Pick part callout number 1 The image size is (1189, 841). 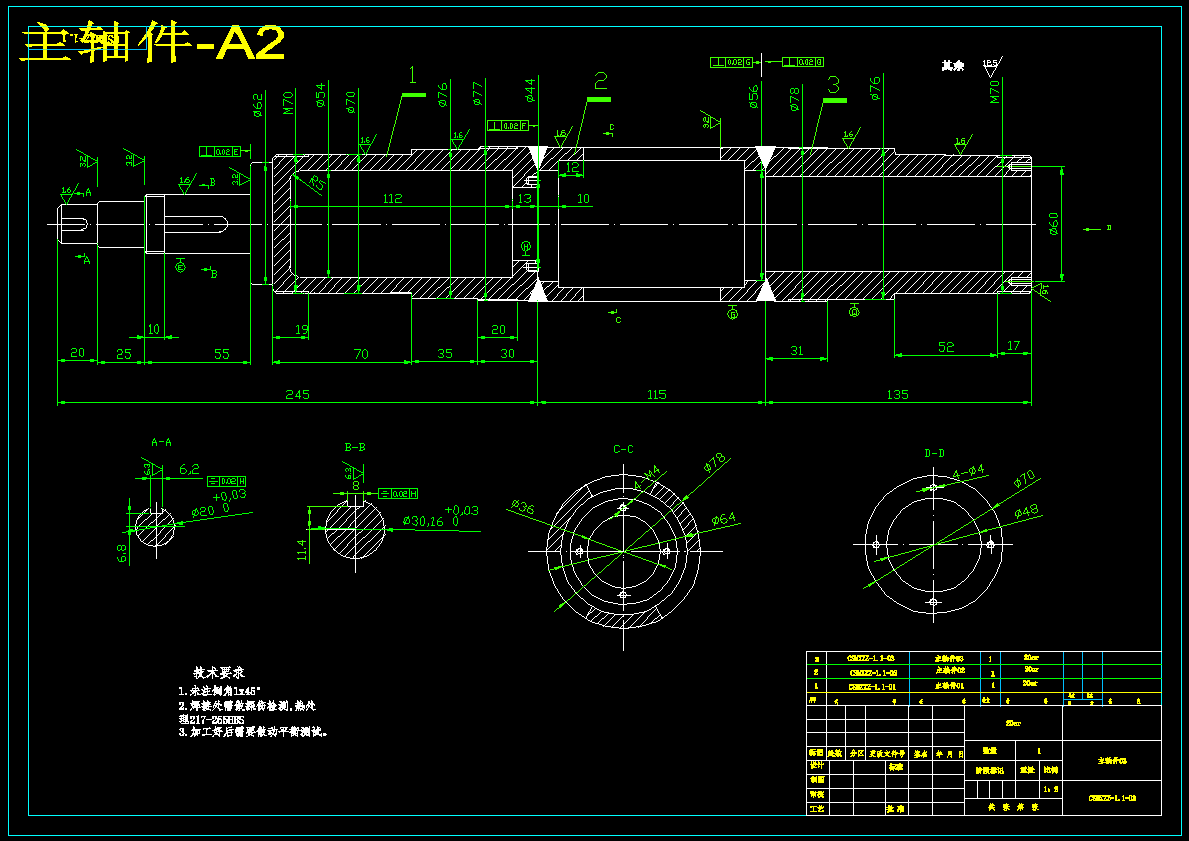tap(413, 75)
